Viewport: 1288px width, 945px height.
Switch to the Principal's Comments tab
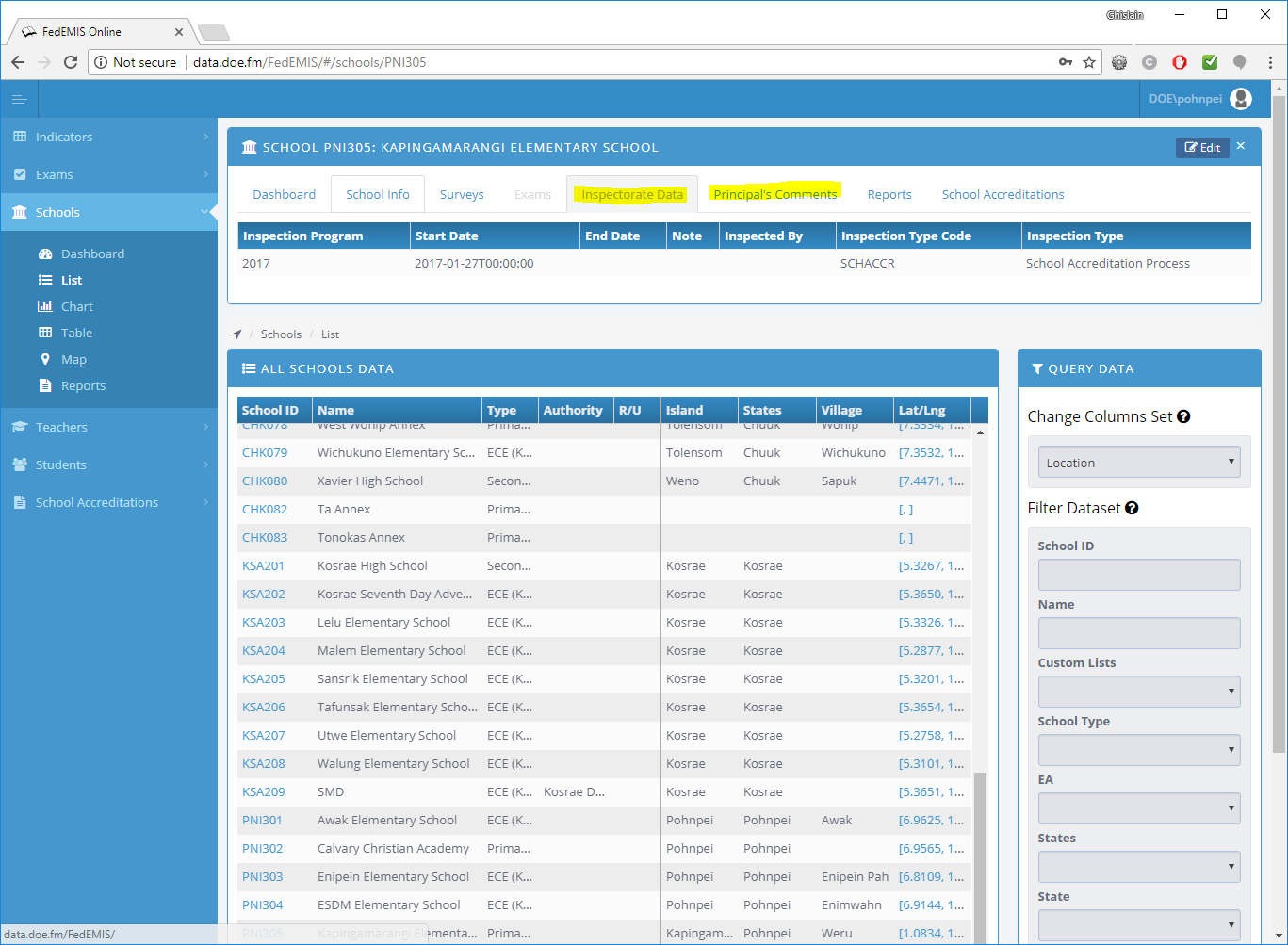(774, 194)
